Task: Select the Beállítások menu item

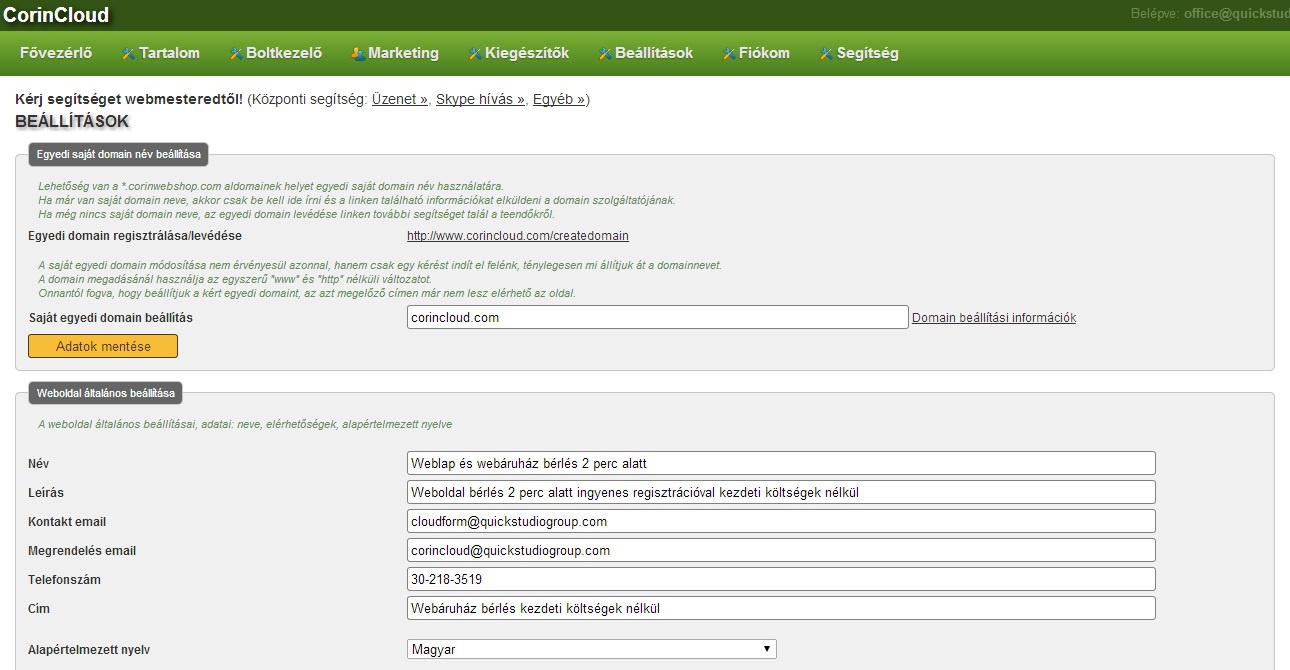Action: pyautogui.click(x=654, y=53)
